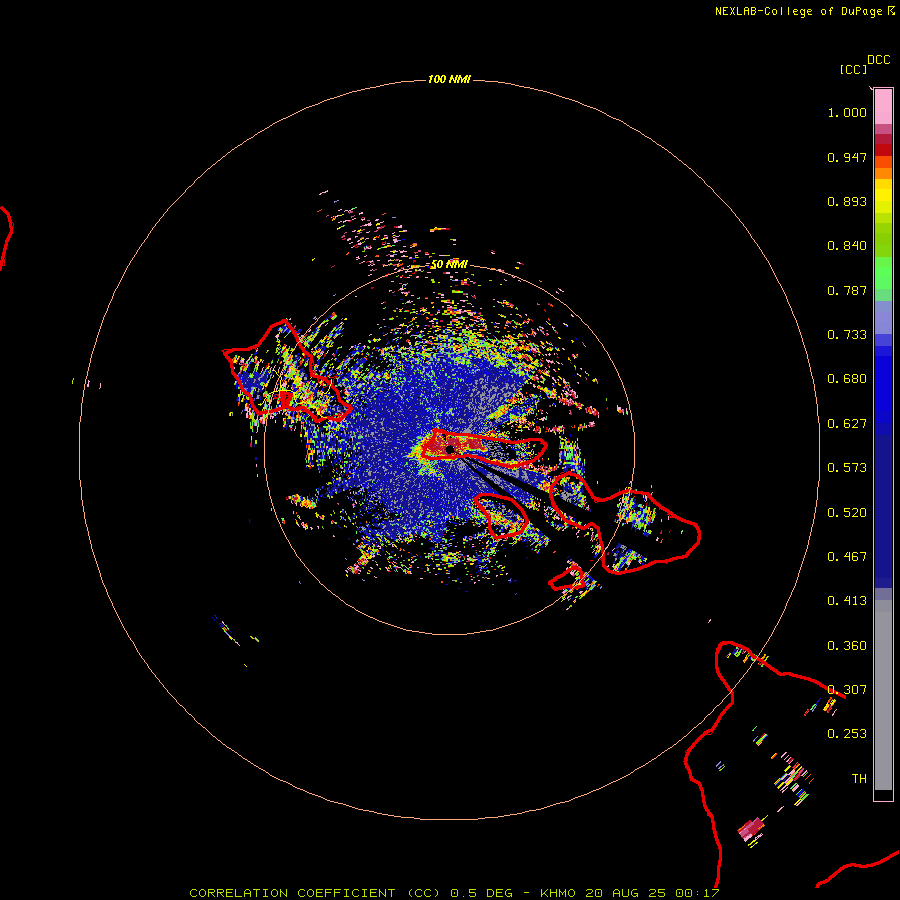Screen dimensions: 900x900
Task: Click the 00:17 timestamp in caption
Action: coord(697,893)
